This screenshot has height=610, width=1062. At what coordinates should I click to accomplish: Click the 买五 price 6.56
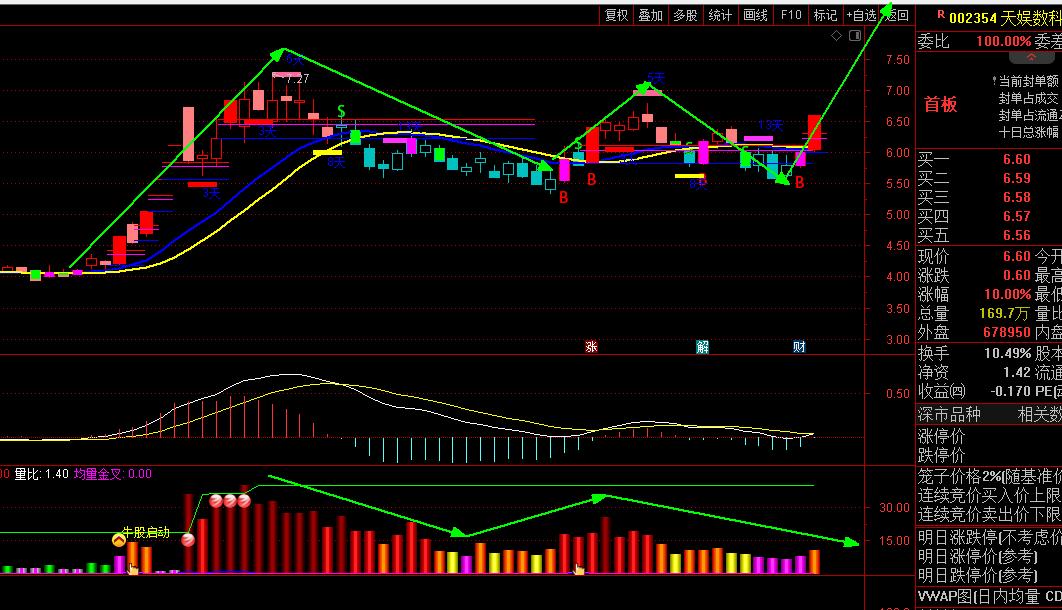[1017, 235]
